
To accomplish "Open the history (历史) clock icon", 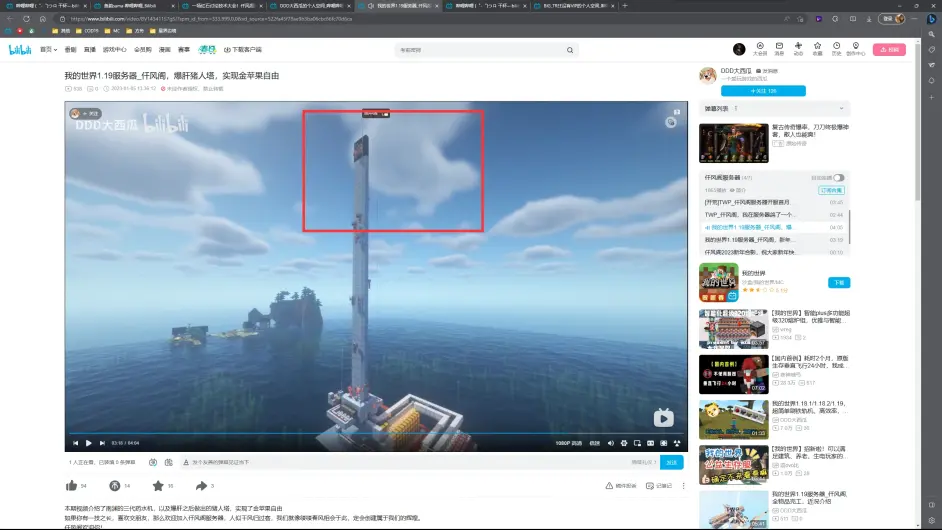I will [836, 47].
